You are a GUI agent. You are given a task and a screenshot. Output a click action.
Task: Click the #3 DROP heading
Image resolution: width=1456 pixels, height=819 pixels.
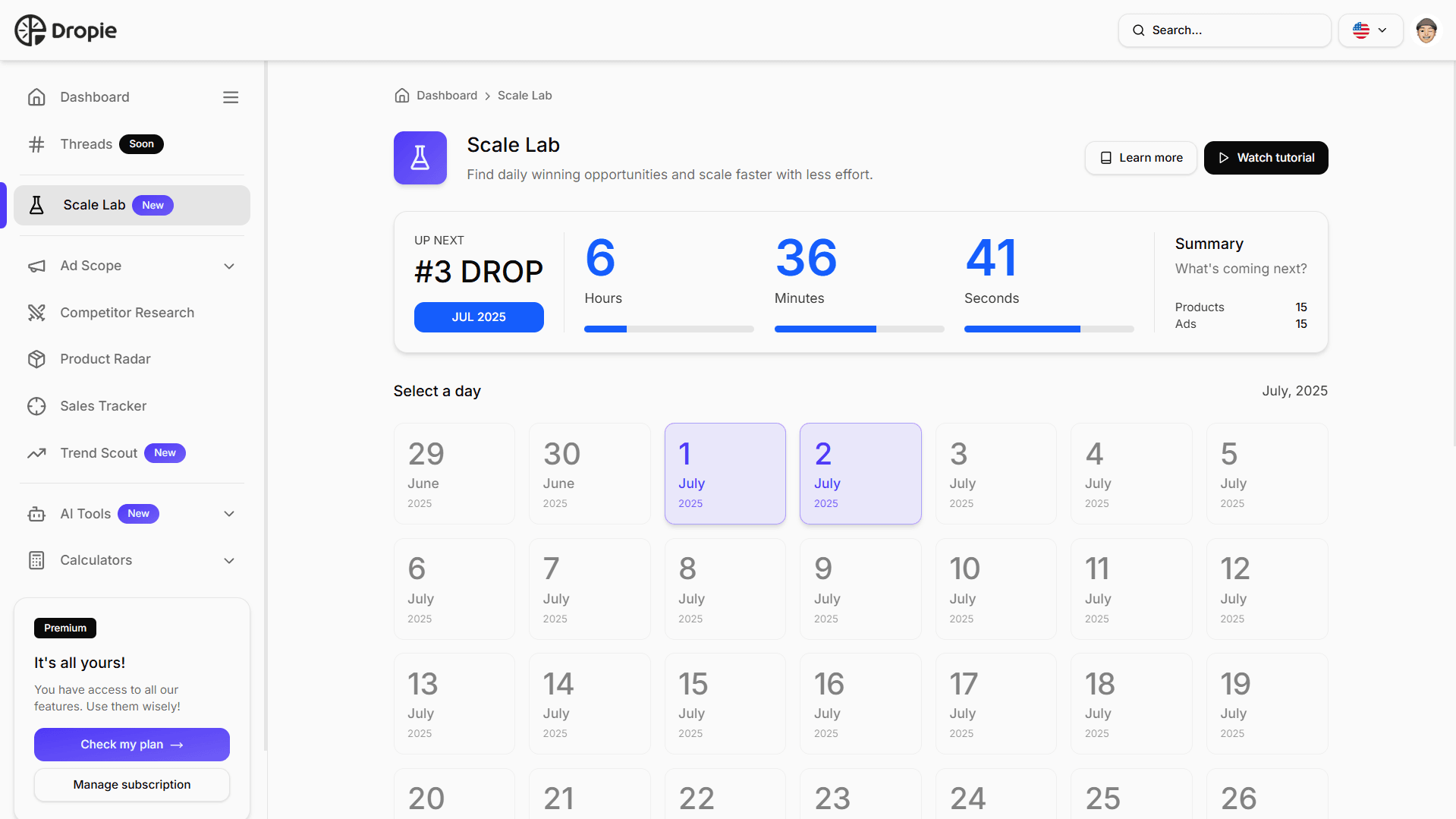(479, 272)
